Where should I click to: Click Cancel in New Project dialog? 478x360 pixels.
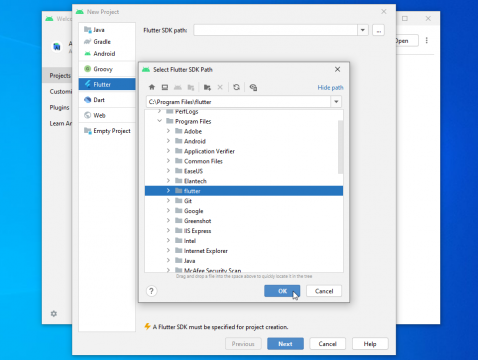[327, 344]
